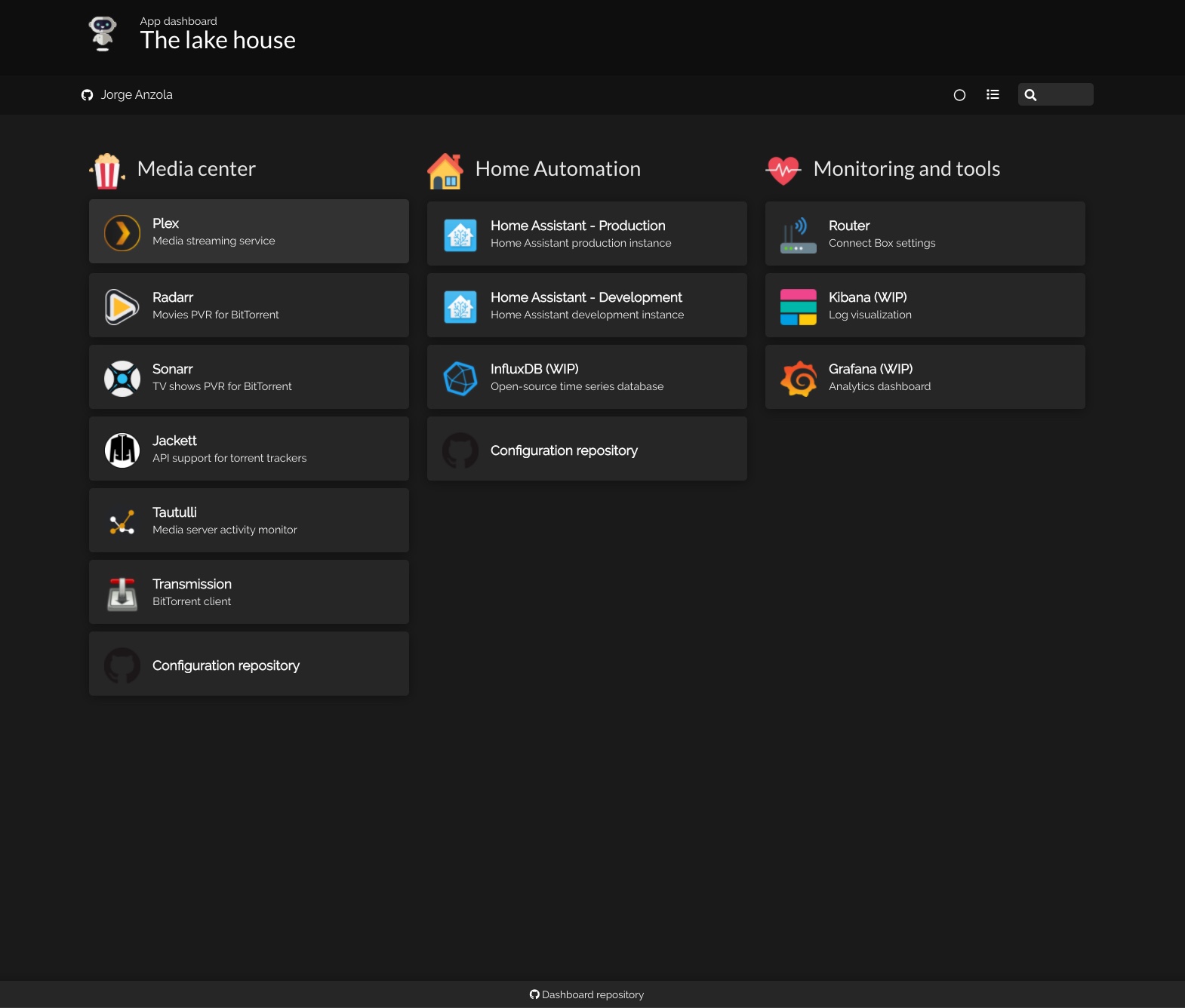Open Home Assistant - Production card
This screenshot has width=1185, height=1008.
[x=587, y=234]
